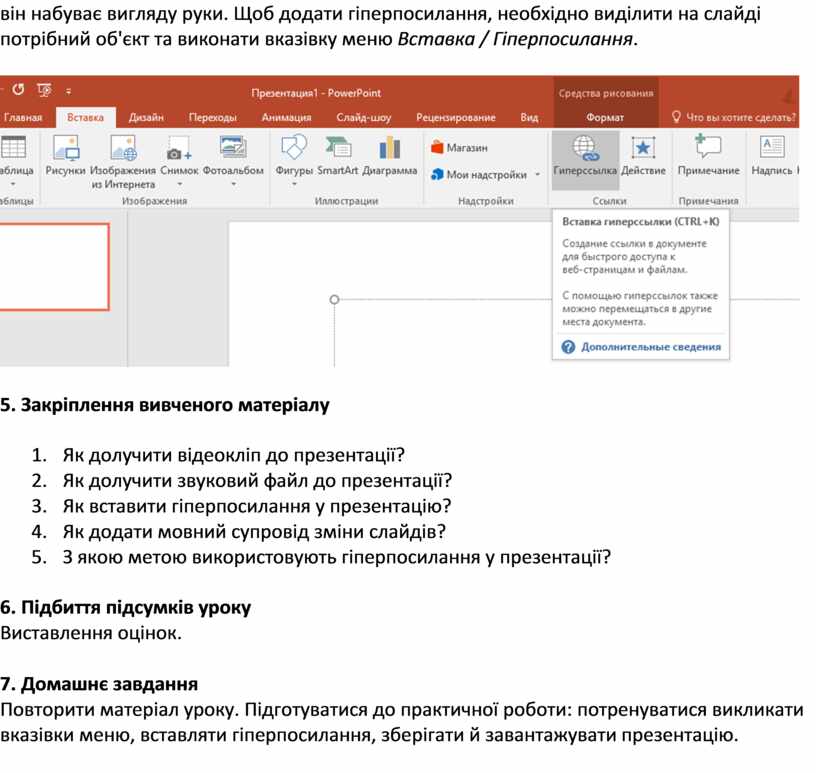Click the 'Презентация1 - PowerPoint' title text
This screenshot has height=773, width=816.
(316, 93)
